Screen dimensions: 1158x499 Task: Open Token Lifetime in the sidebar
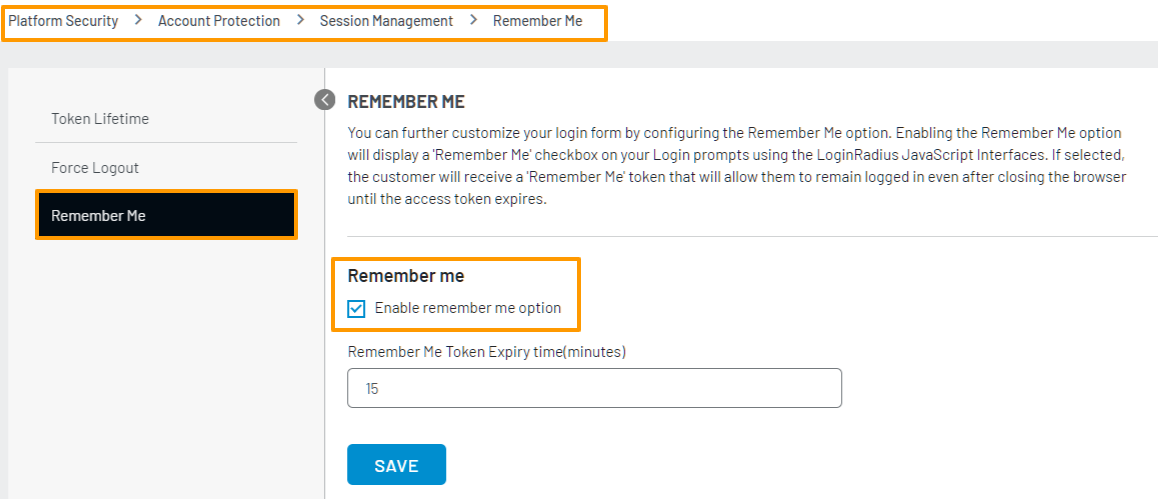[100, 119]
